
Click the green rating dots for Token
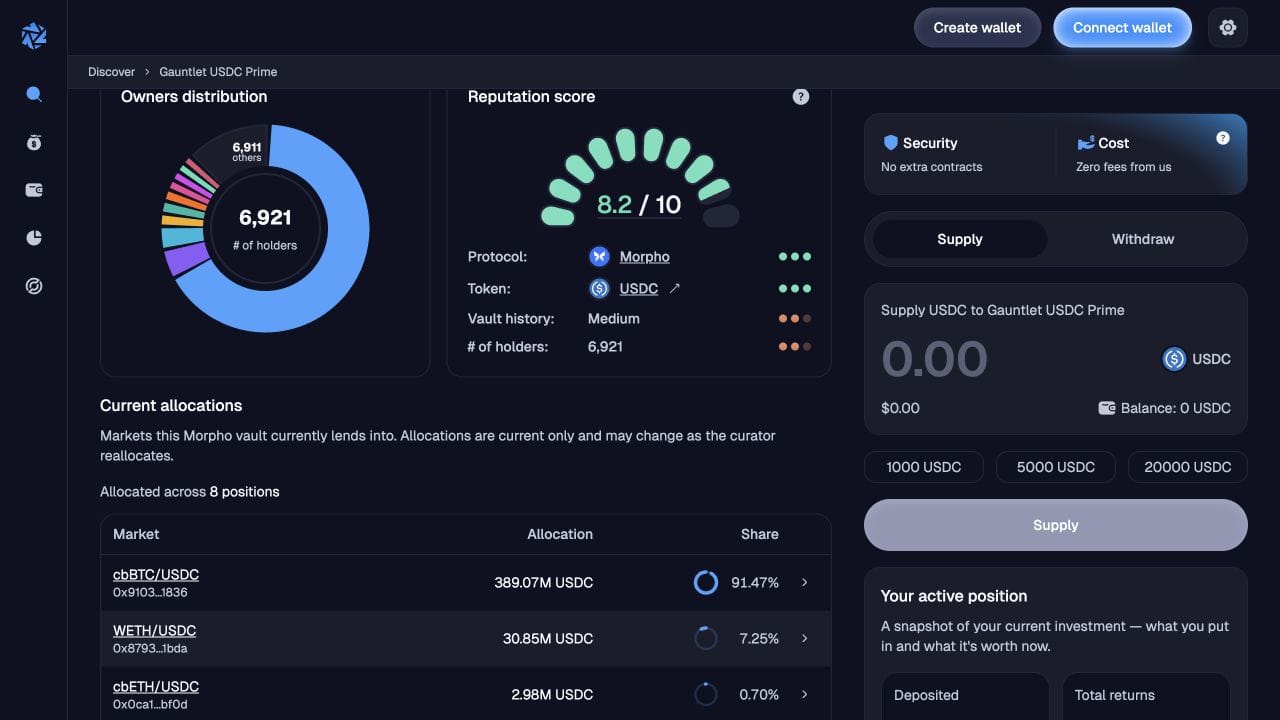[x=795, y=289]
